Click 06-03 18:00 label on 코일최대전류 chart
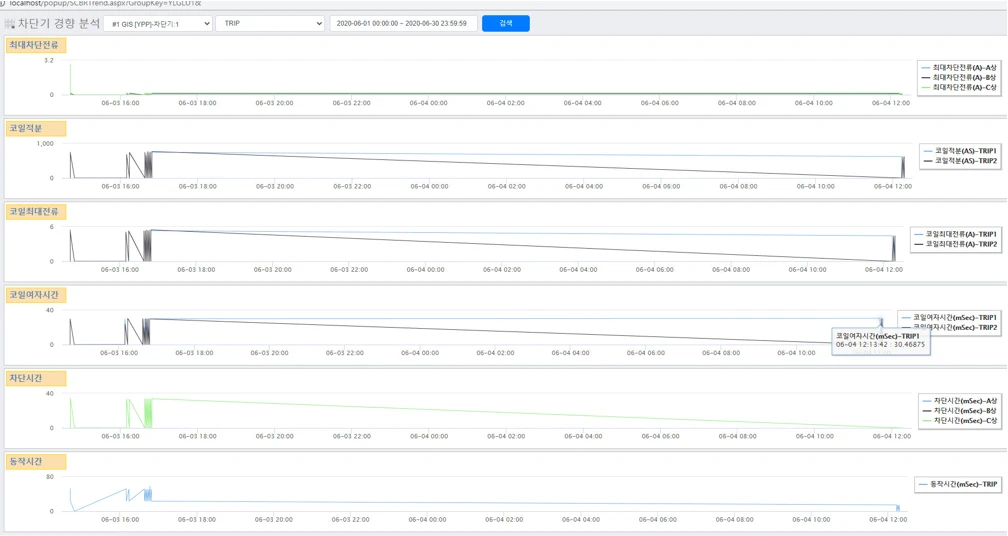Screen dimensions: 1008x536 [196, 270]
